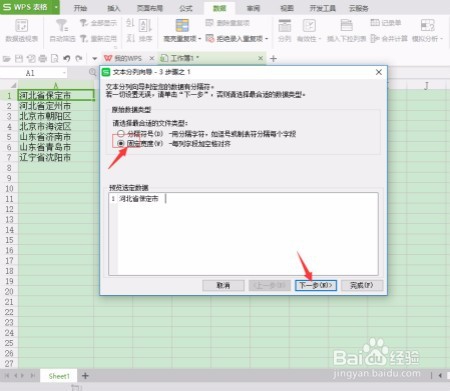The width and height of the screenshot is (450, 391).
Task: Sort descending with the Z-A icon
Action: click(130, 38)
